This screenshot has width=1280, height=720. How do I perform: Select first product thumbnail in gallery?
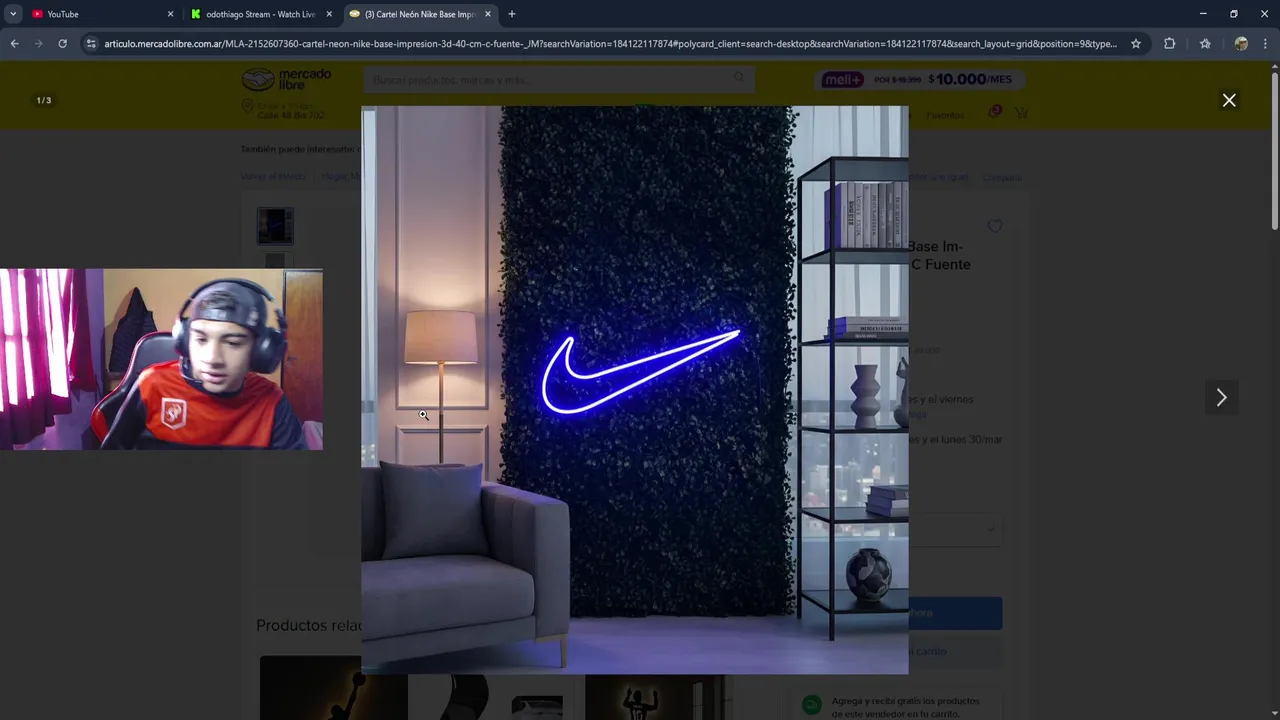pos(275,226)
